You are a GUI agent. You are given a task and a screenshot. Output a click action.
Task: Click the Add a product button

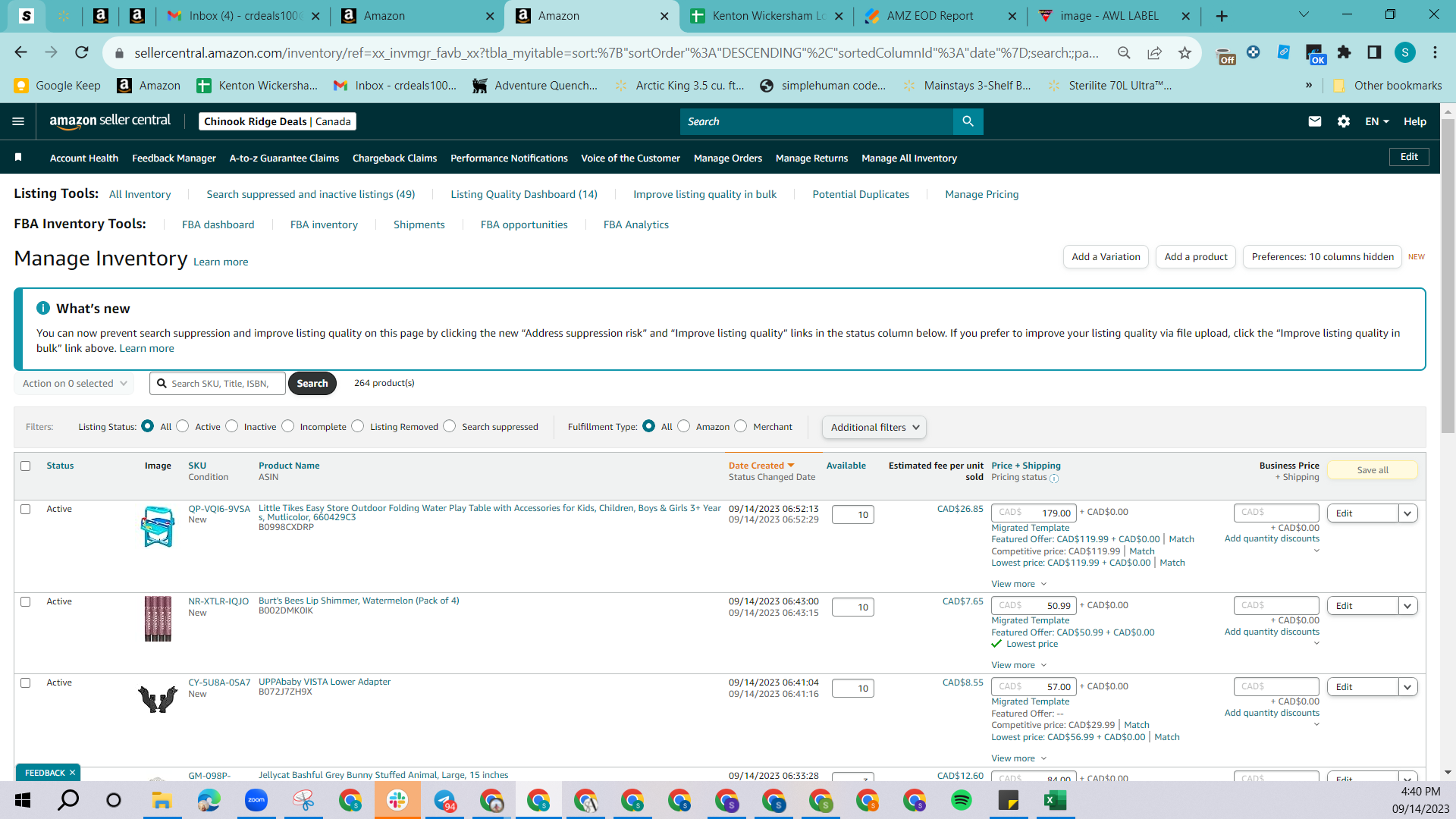[1196, 257]
